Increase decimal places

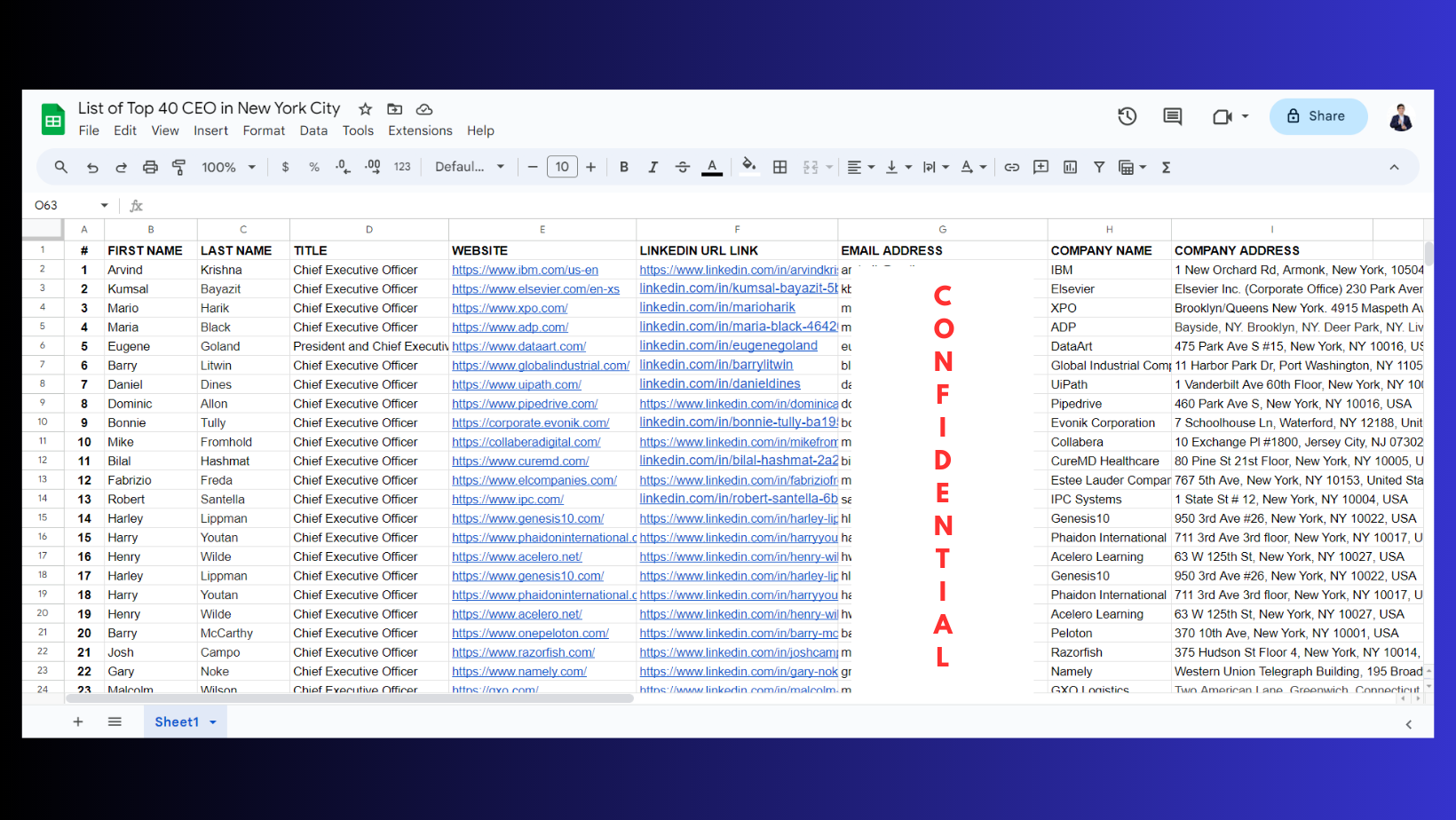click(373, 167)
